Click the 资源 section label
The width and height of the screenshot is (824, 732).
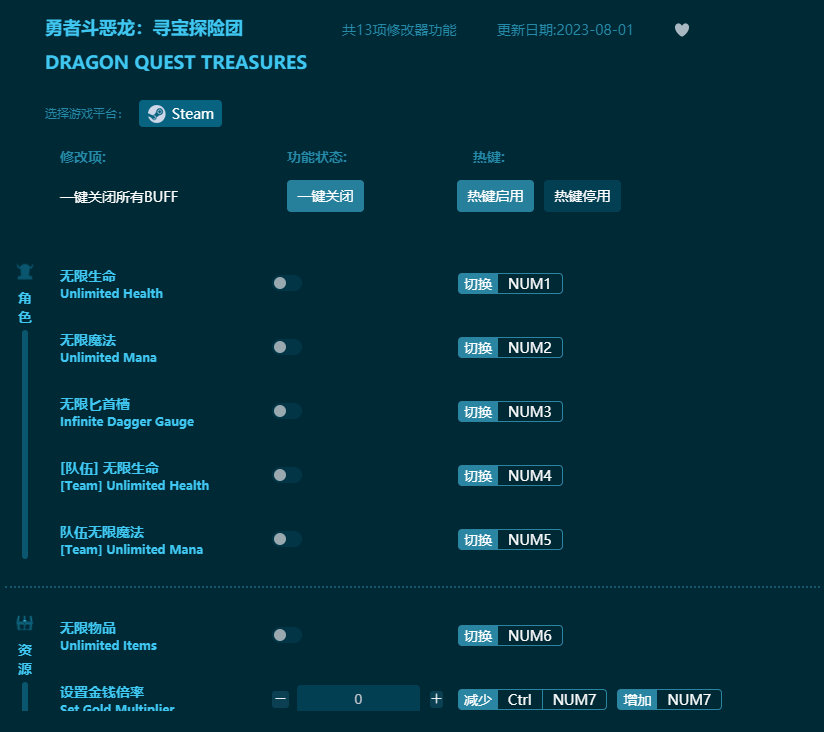(x=25, y=659)
